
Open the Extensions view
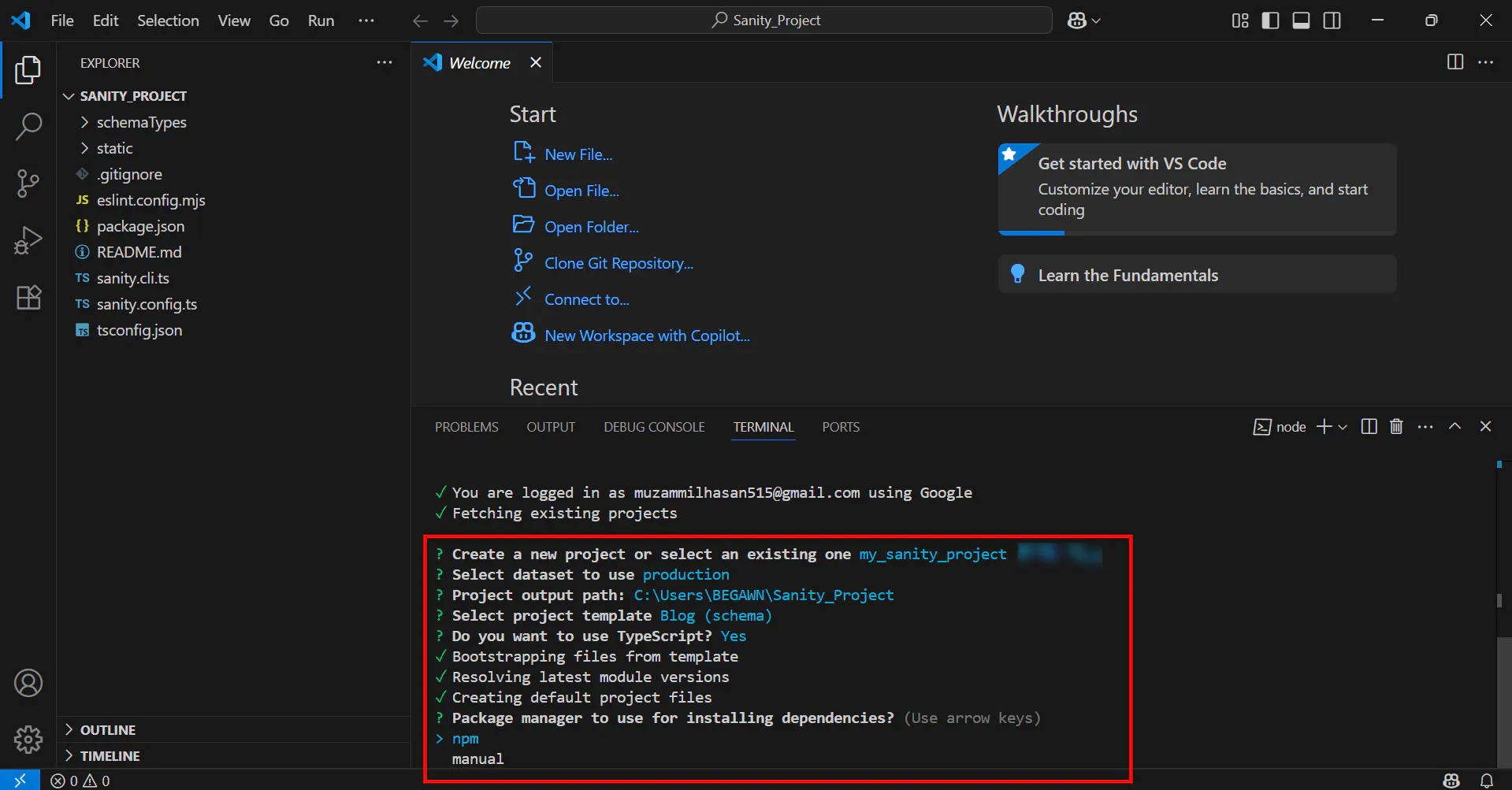28,297
